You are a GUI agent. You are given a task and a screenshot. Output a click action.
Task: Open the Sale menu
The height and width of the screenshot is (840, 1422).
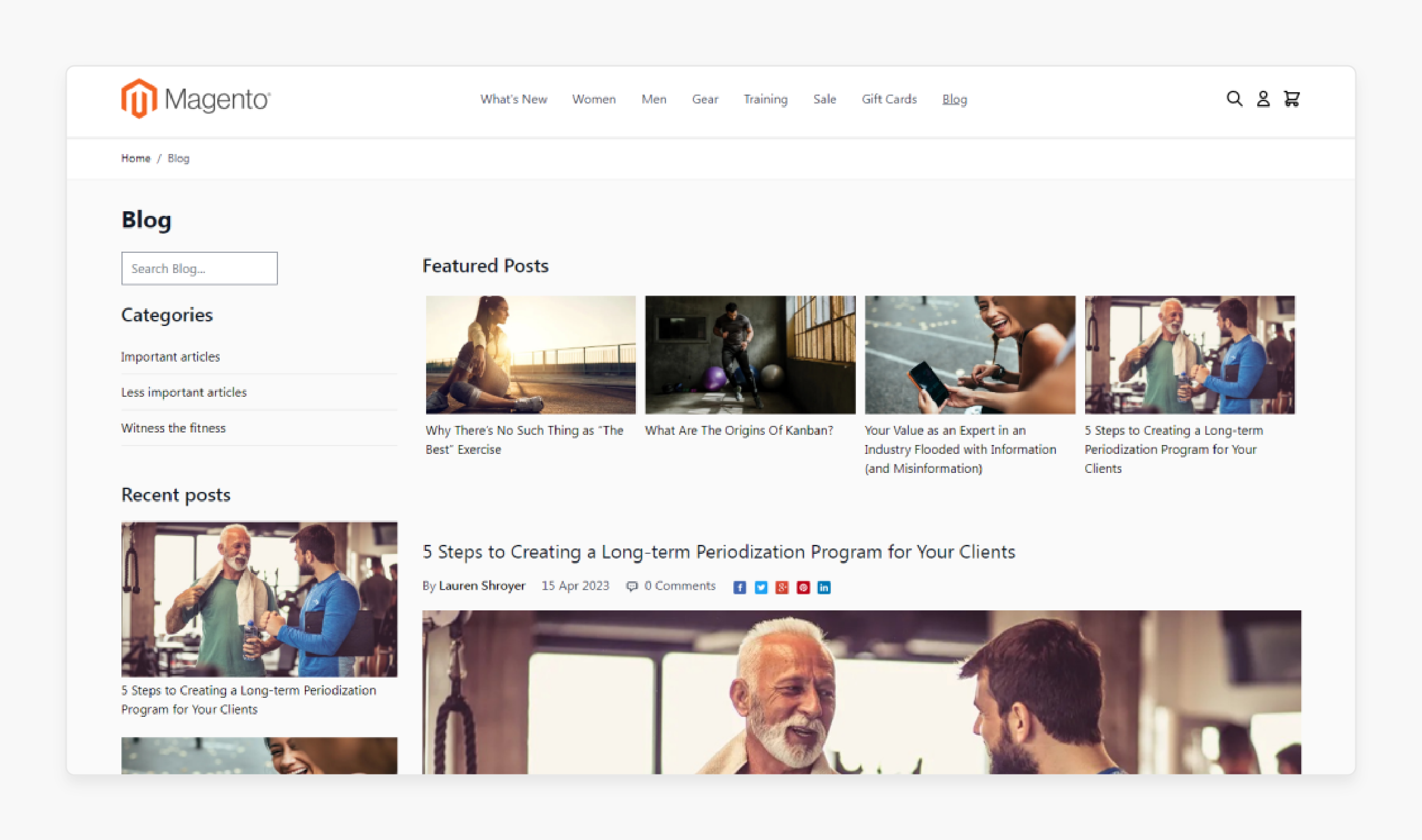pos(824,99)
